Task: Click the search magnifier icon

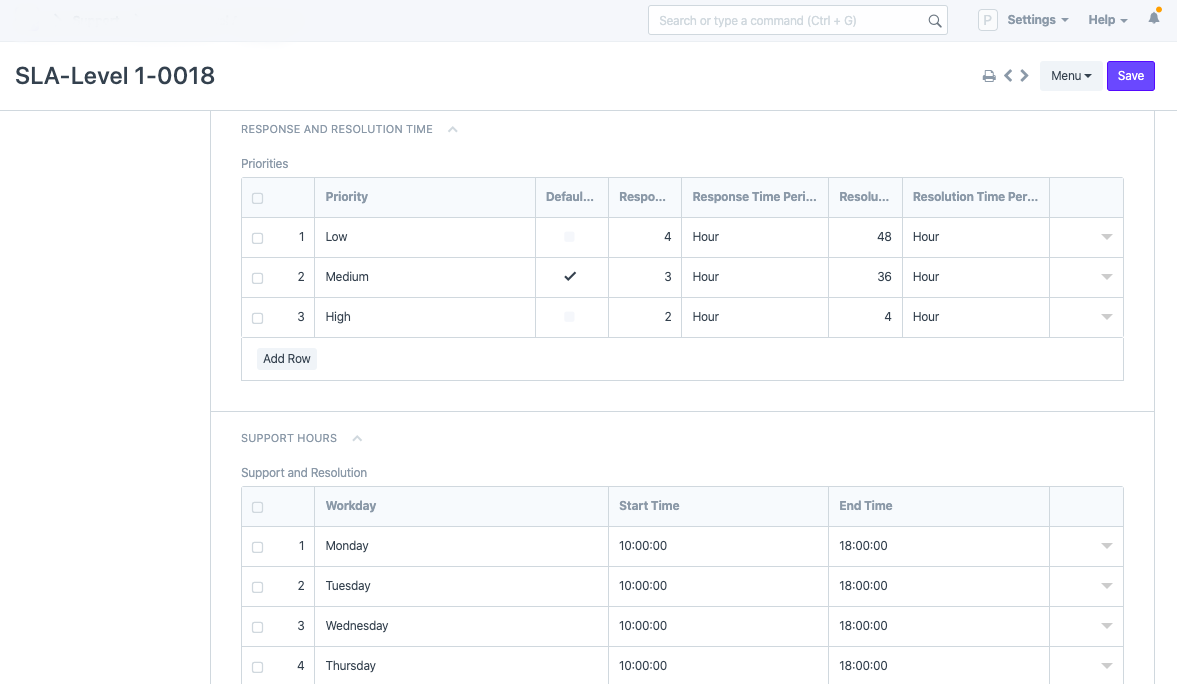Action: click(x=934, y=21)
